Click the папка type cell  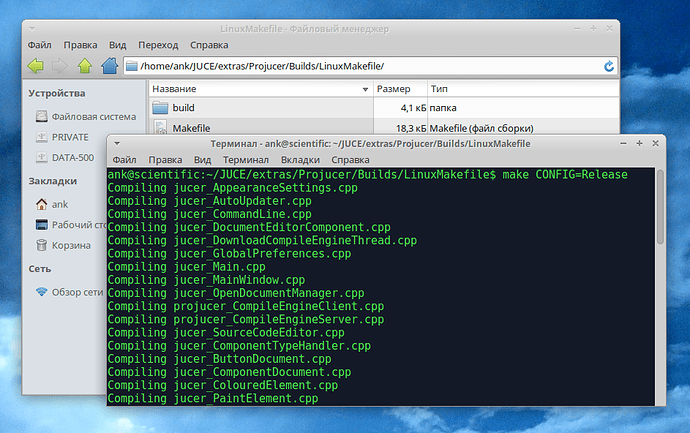coord(443,108)
